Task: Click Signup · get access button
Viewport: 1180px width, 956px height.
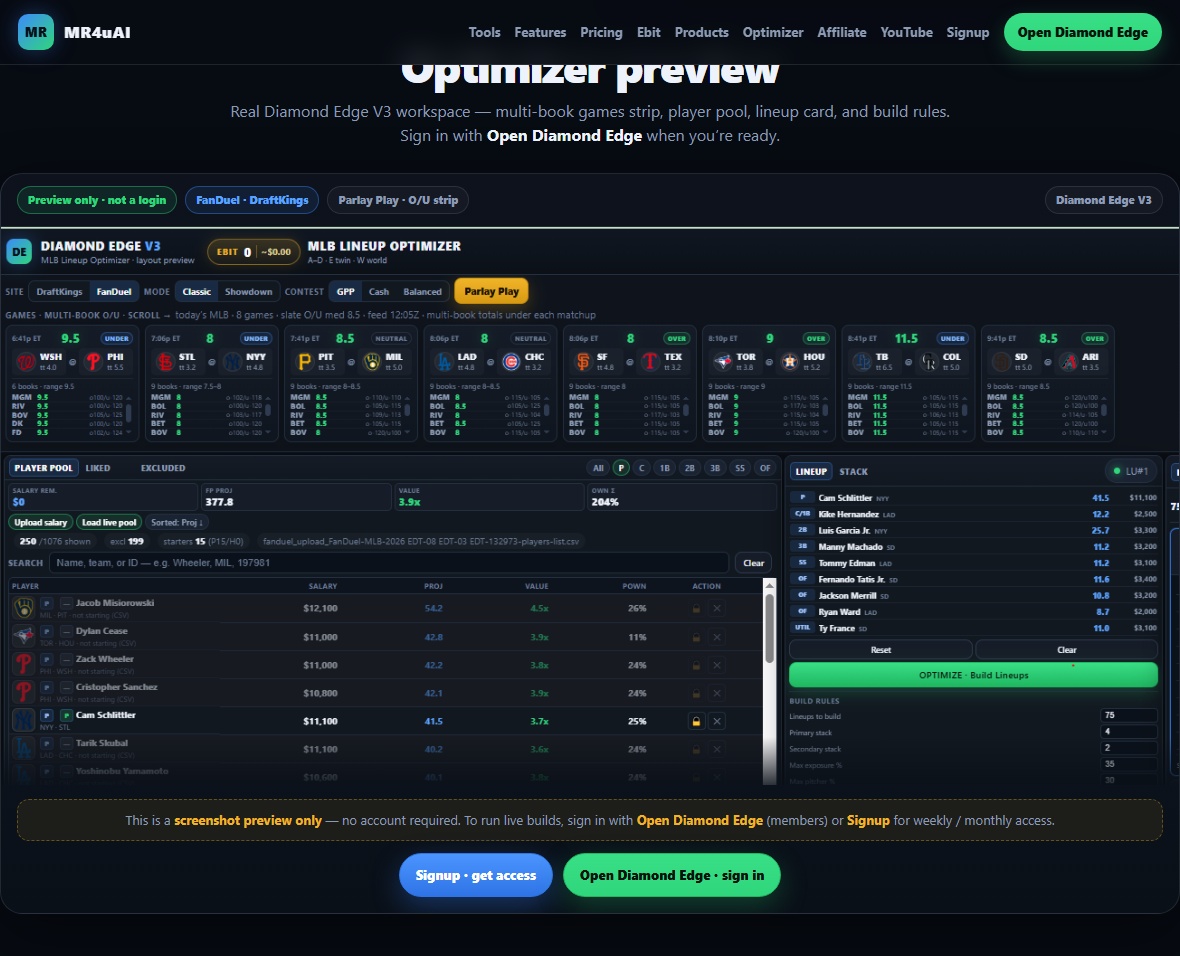Action: (476, 875)
